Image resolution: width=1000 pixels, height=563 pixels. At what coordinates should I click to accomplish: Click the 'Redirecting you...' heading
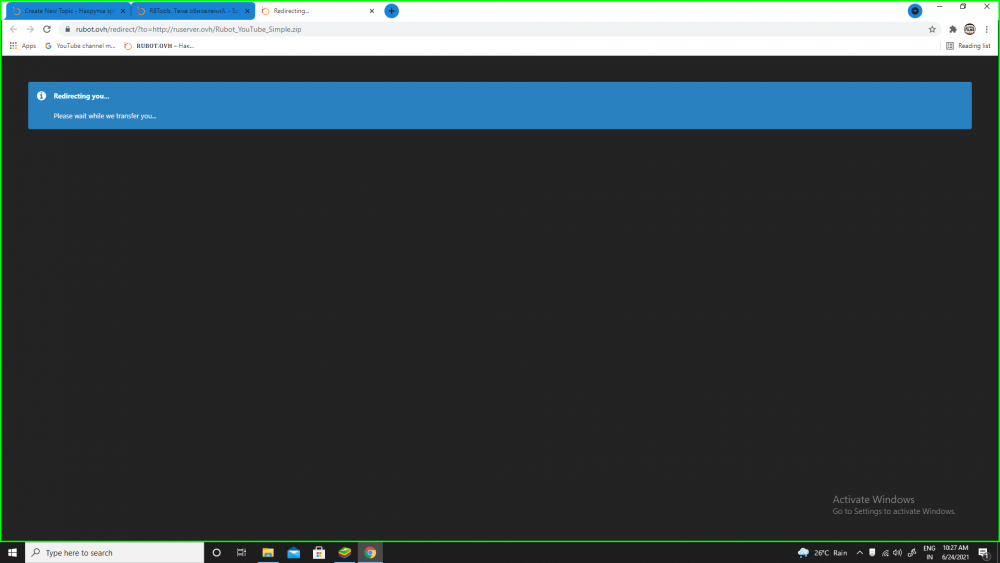pyautogui.click(x=81, y=96)
